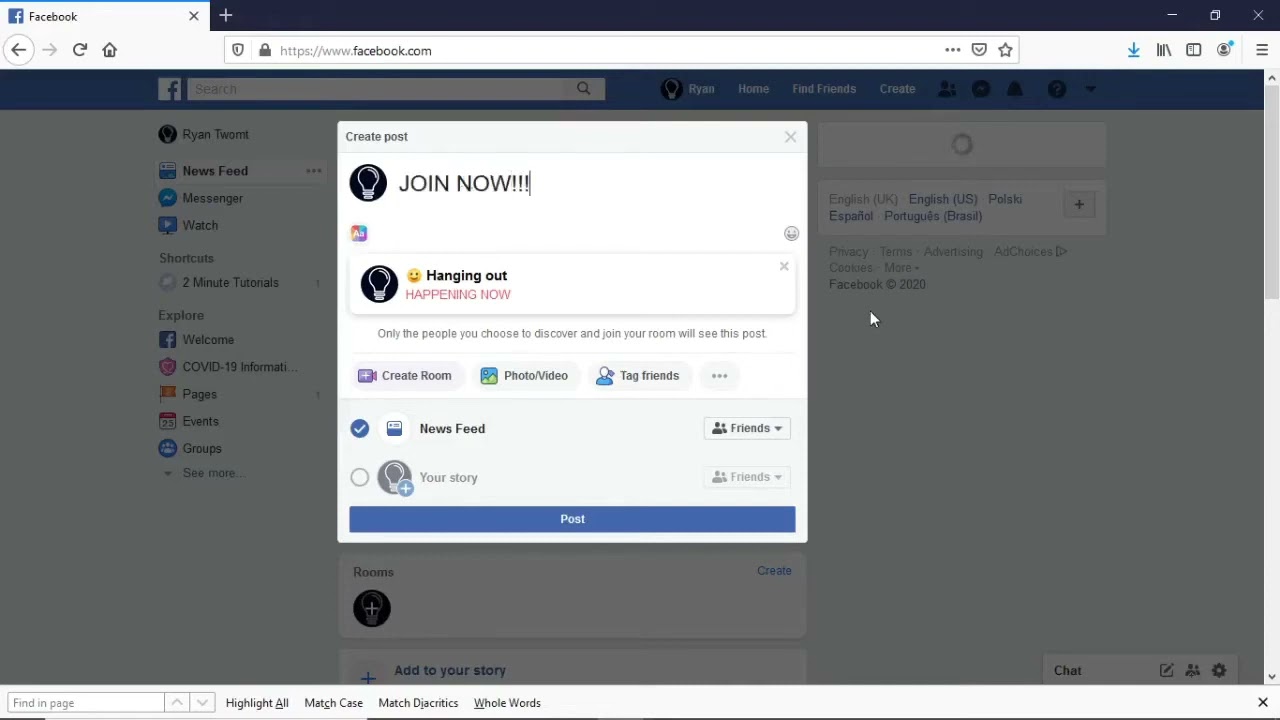The image size is (1280, 720).
Task: Click the Create Room button
Action: click(x=405, y=376)
